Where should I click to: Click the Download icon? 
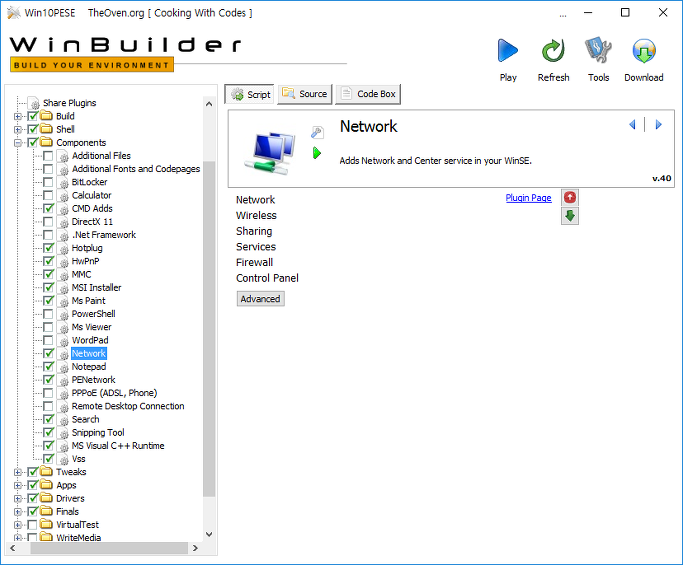644,51
